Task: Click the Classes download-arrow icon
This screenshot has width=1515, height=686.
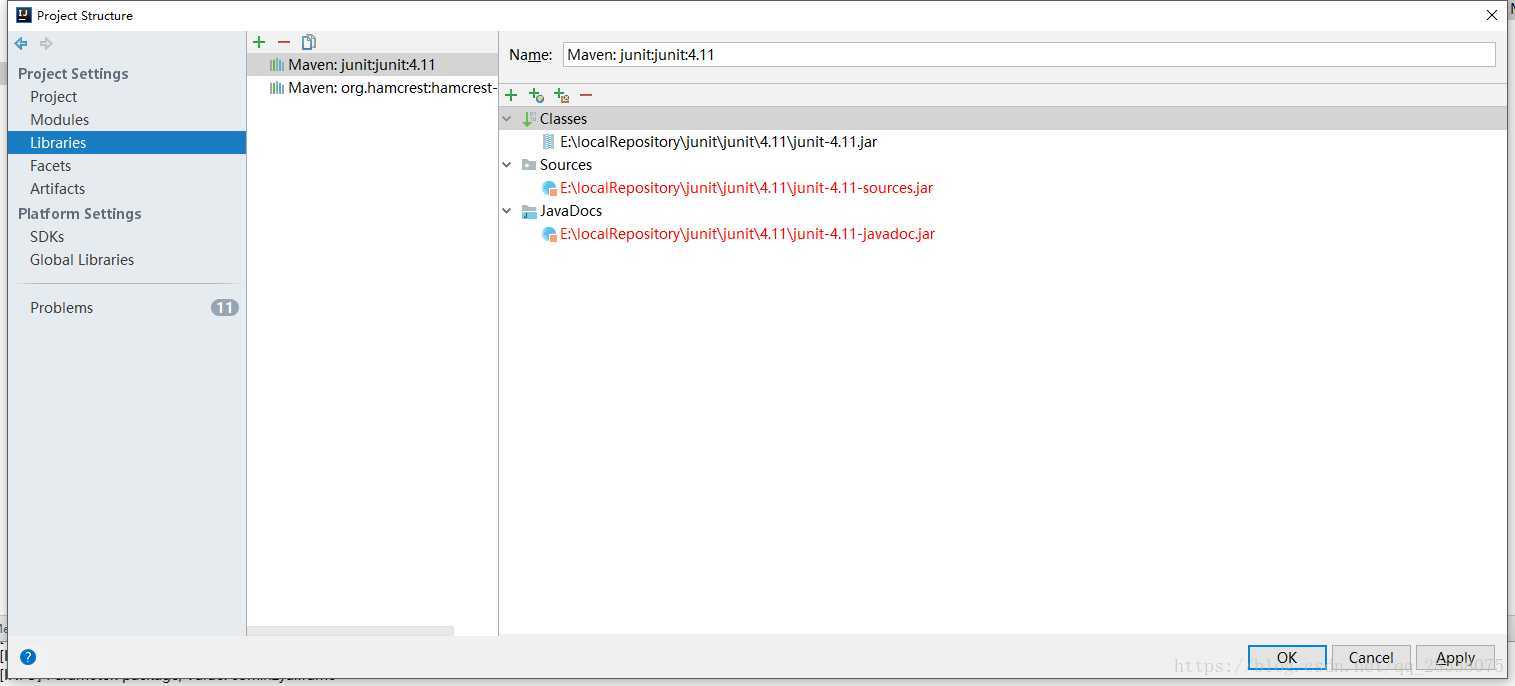Action: (529, 119)
